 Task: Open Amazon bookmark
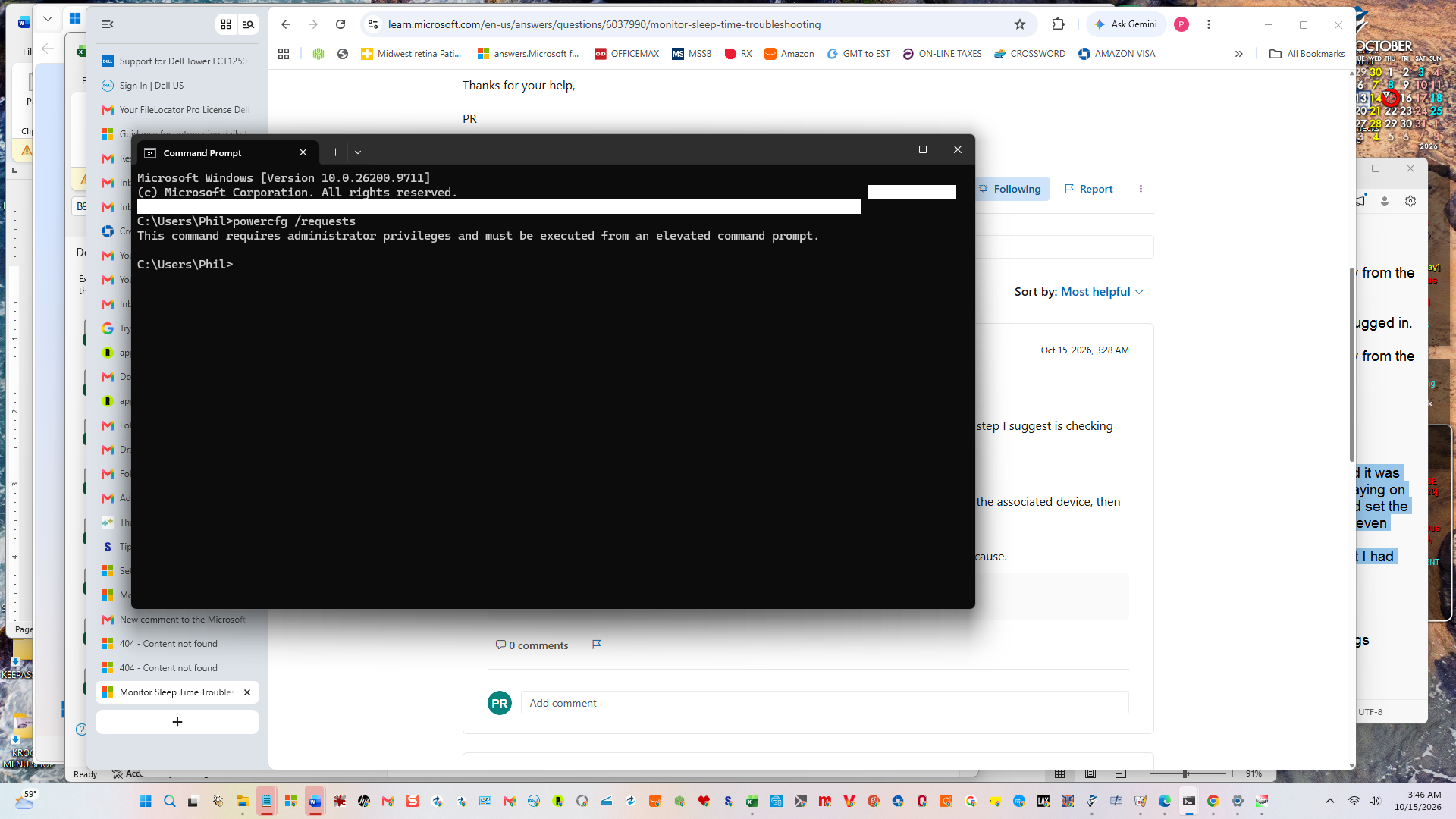[789, 54]
